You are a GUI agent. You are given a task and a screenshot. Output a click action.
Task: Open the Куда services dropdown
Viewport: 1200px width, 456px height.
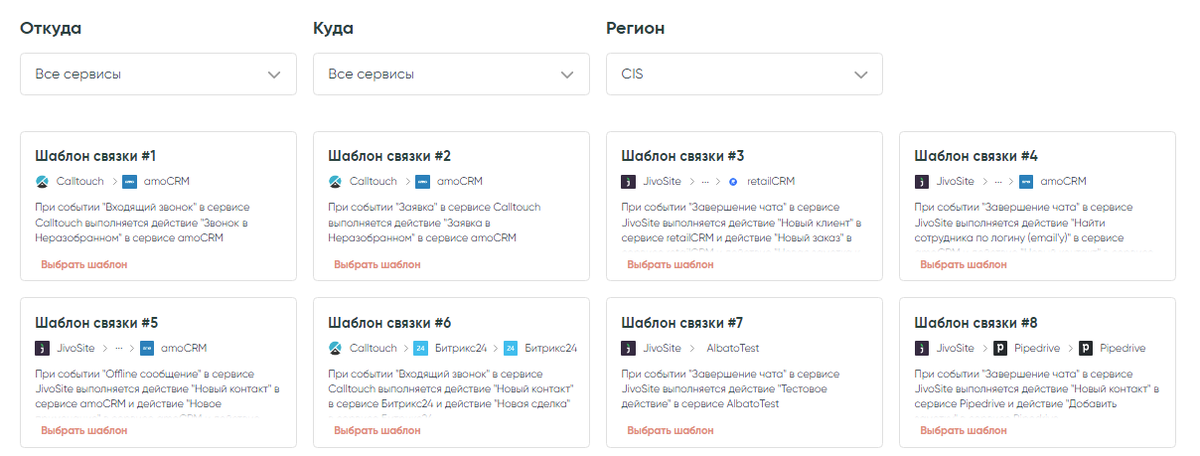point(451,74)
